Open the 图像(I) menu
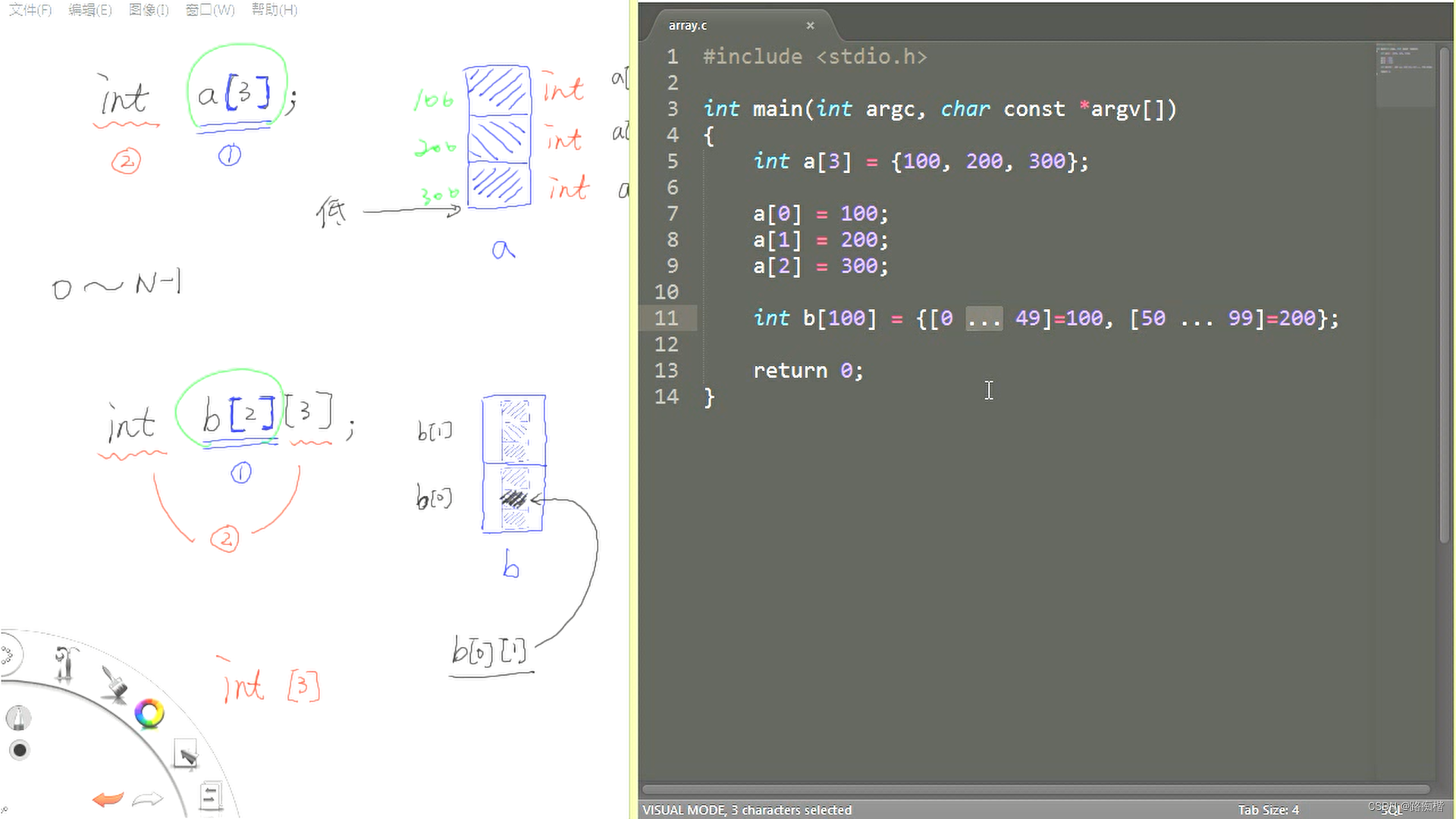Screen dimensions: 1456x819 [149, 10]
